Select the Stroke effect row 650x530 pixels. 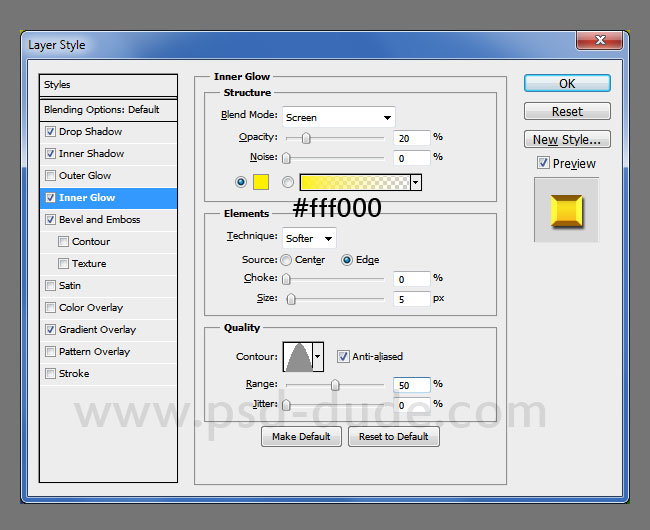point(108,373)
